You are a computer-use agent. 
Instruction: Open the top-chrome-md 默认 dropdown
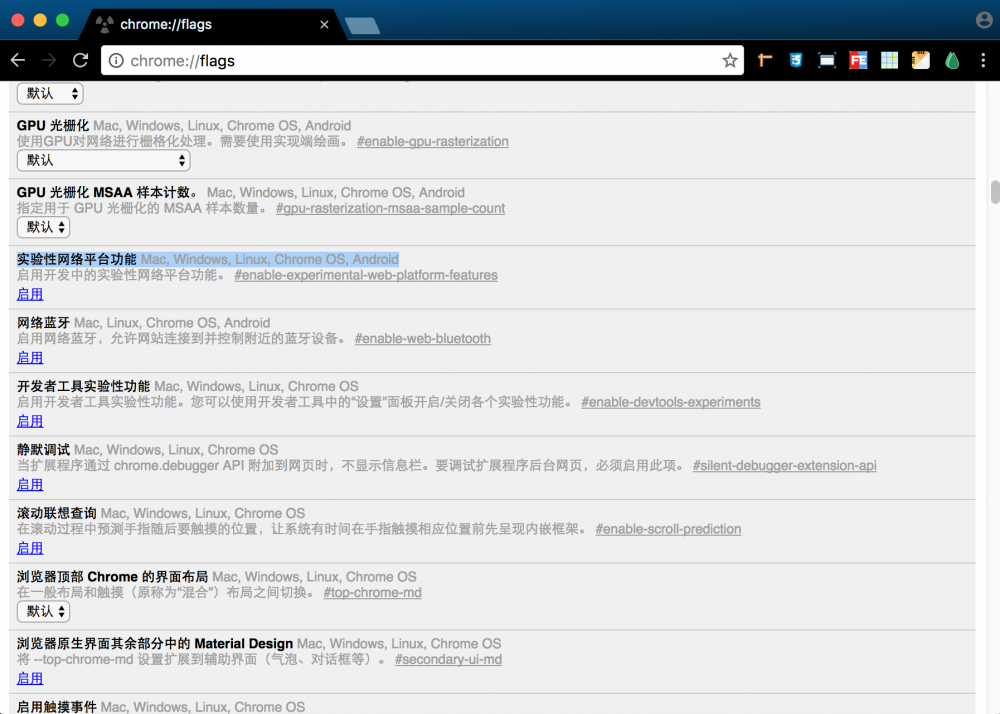point(43,611)
